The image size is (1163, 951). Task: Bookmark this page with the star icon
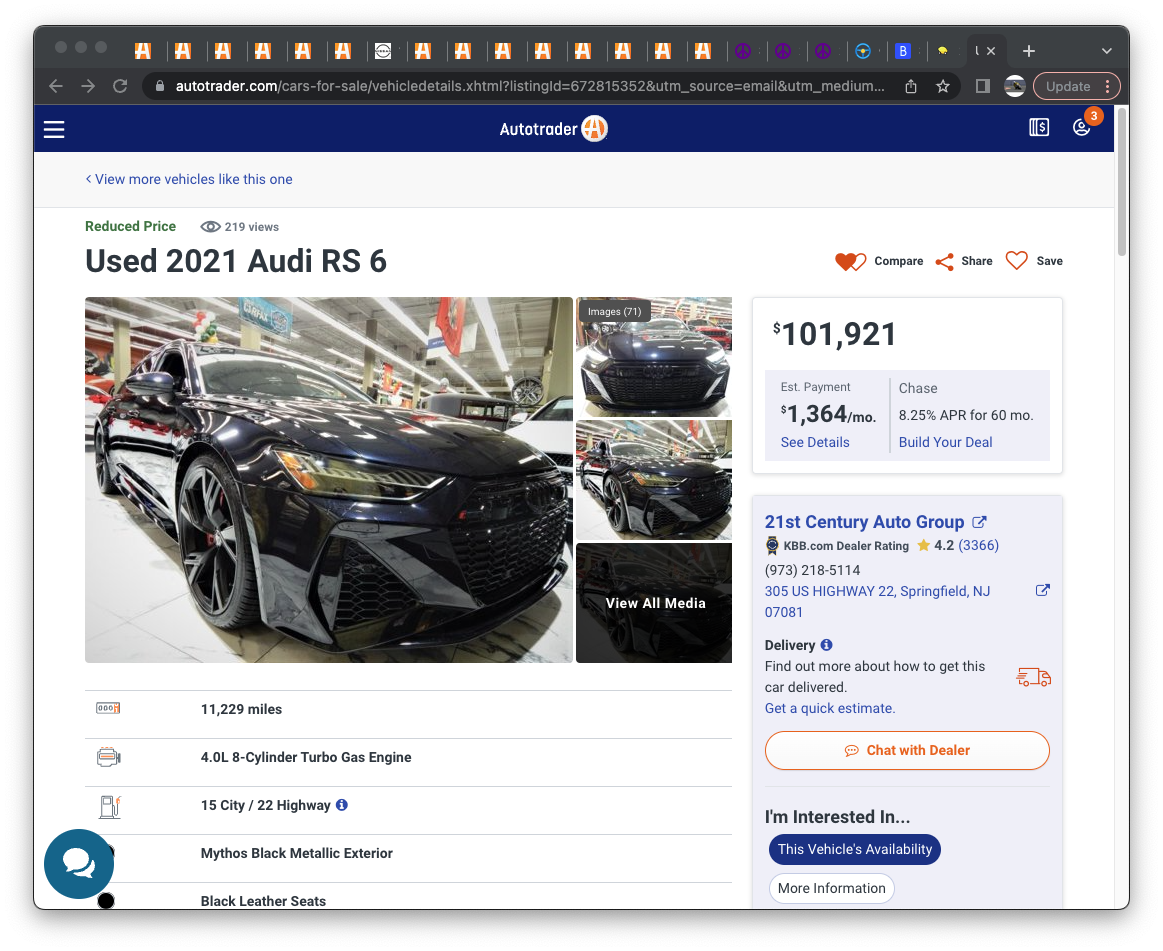coord(942,87)
